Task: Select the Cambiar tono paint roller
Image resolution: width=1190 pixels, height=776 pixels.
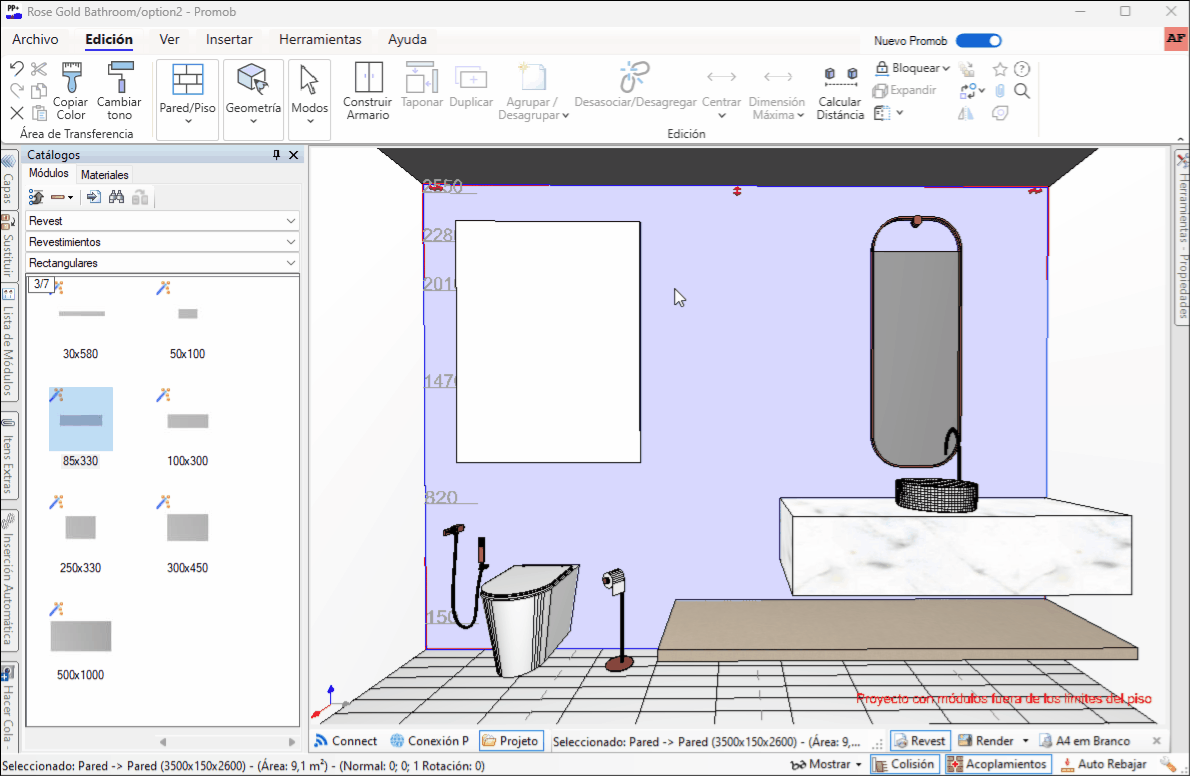Action: [x=119, y=91]
